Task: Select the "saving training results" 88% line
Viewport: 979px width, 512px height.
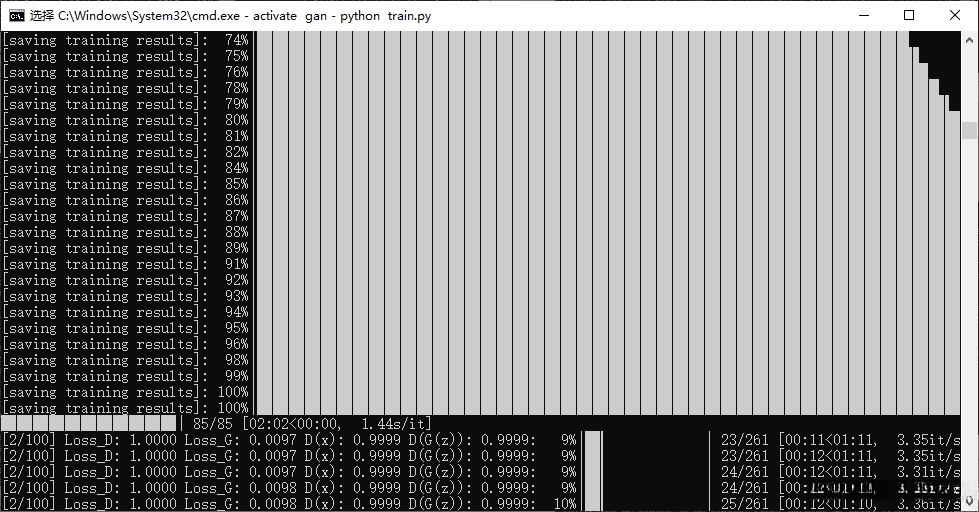Action: [125, 232]
